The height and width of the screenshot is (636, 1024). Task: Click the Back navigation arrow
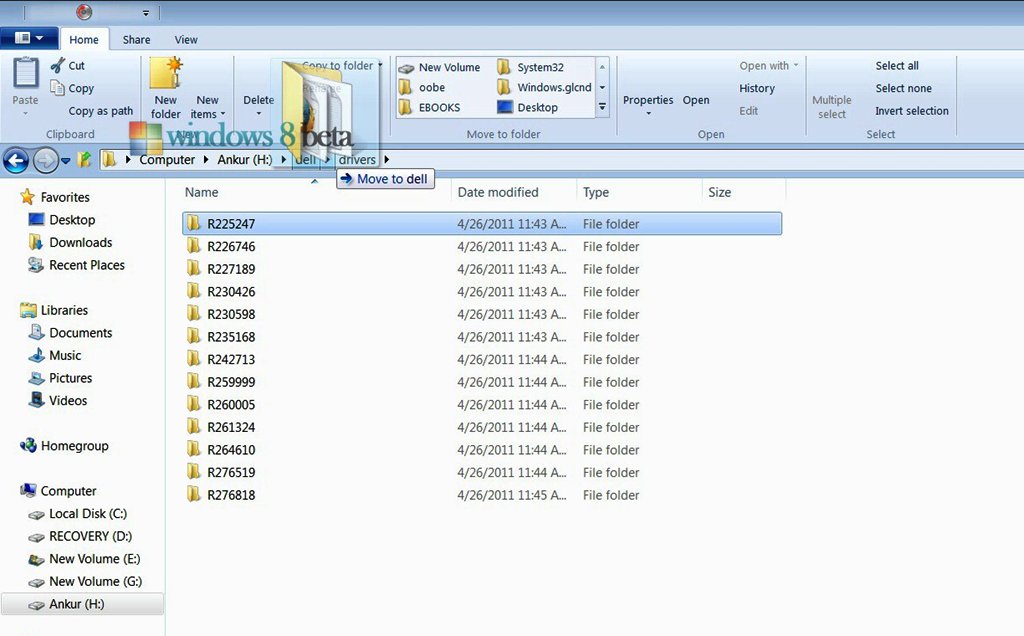click(16, 160)
